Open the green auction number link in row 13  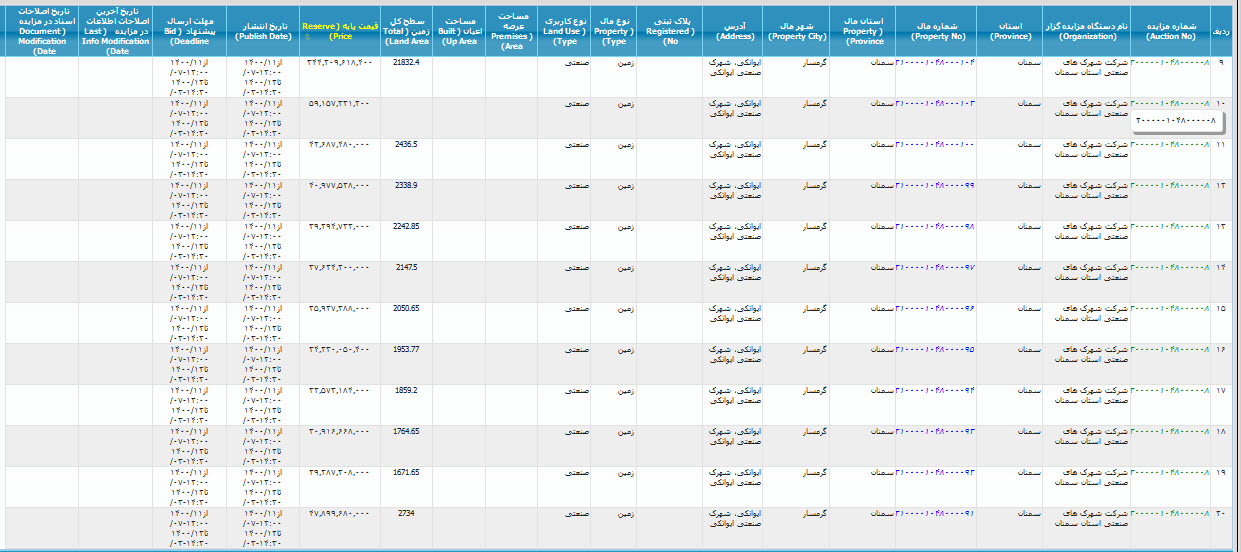[x=1170, y=227]
